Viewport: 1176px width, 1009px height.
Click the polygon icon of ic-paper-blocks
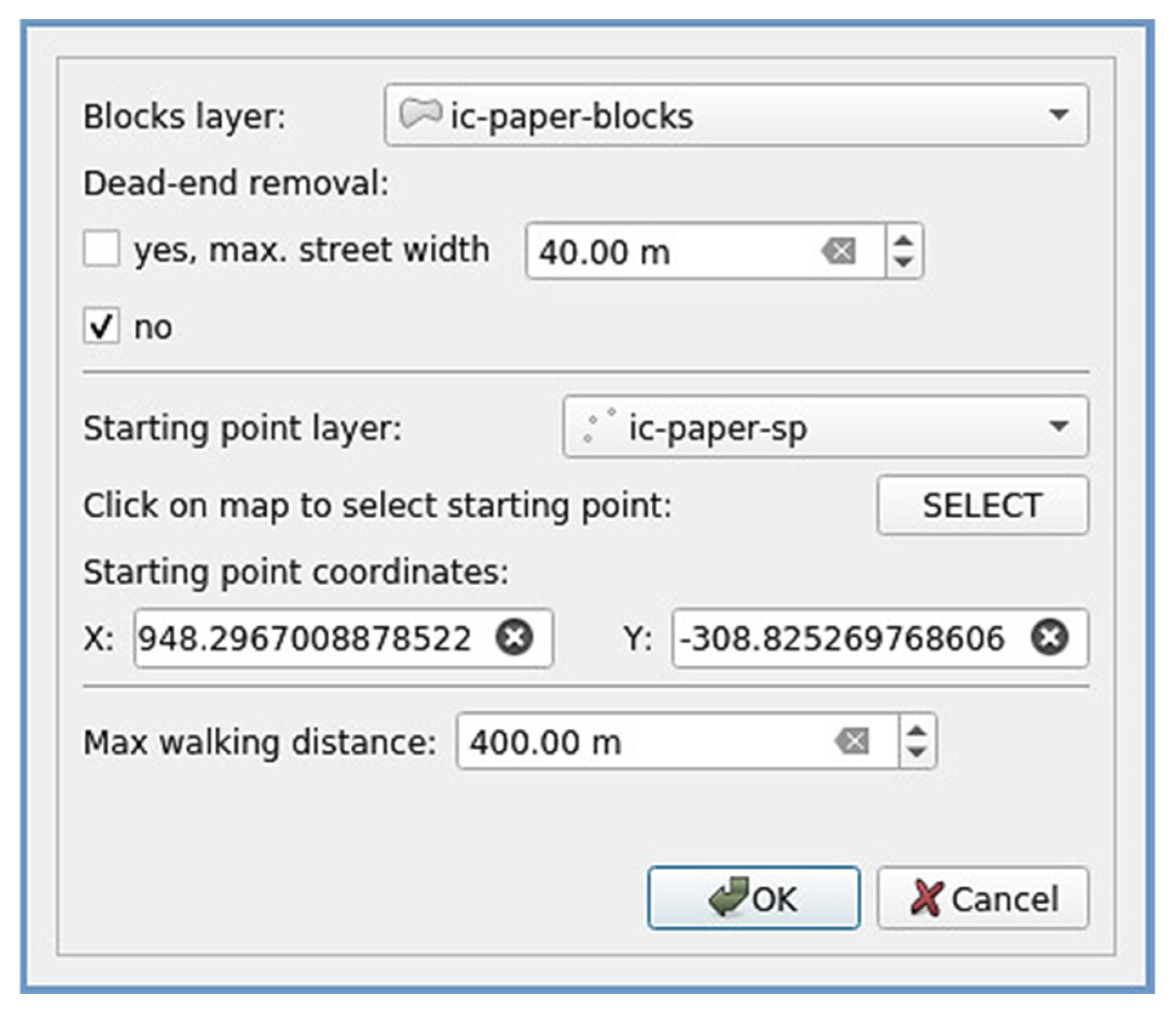420,114
